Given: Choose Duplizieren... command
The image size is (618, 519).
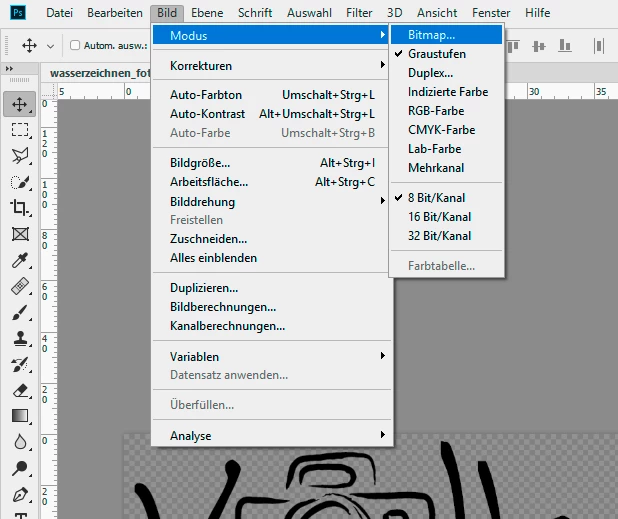Looking at the screenshot, I should click(270, 288).
